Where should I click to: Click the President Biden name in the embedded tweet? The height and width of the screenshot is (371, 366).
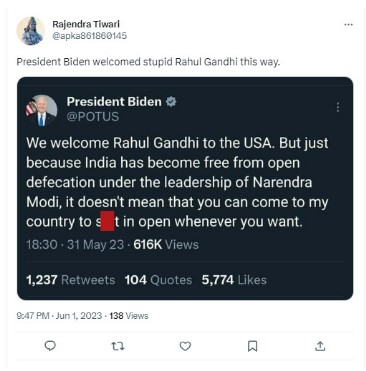coord(114,101)
